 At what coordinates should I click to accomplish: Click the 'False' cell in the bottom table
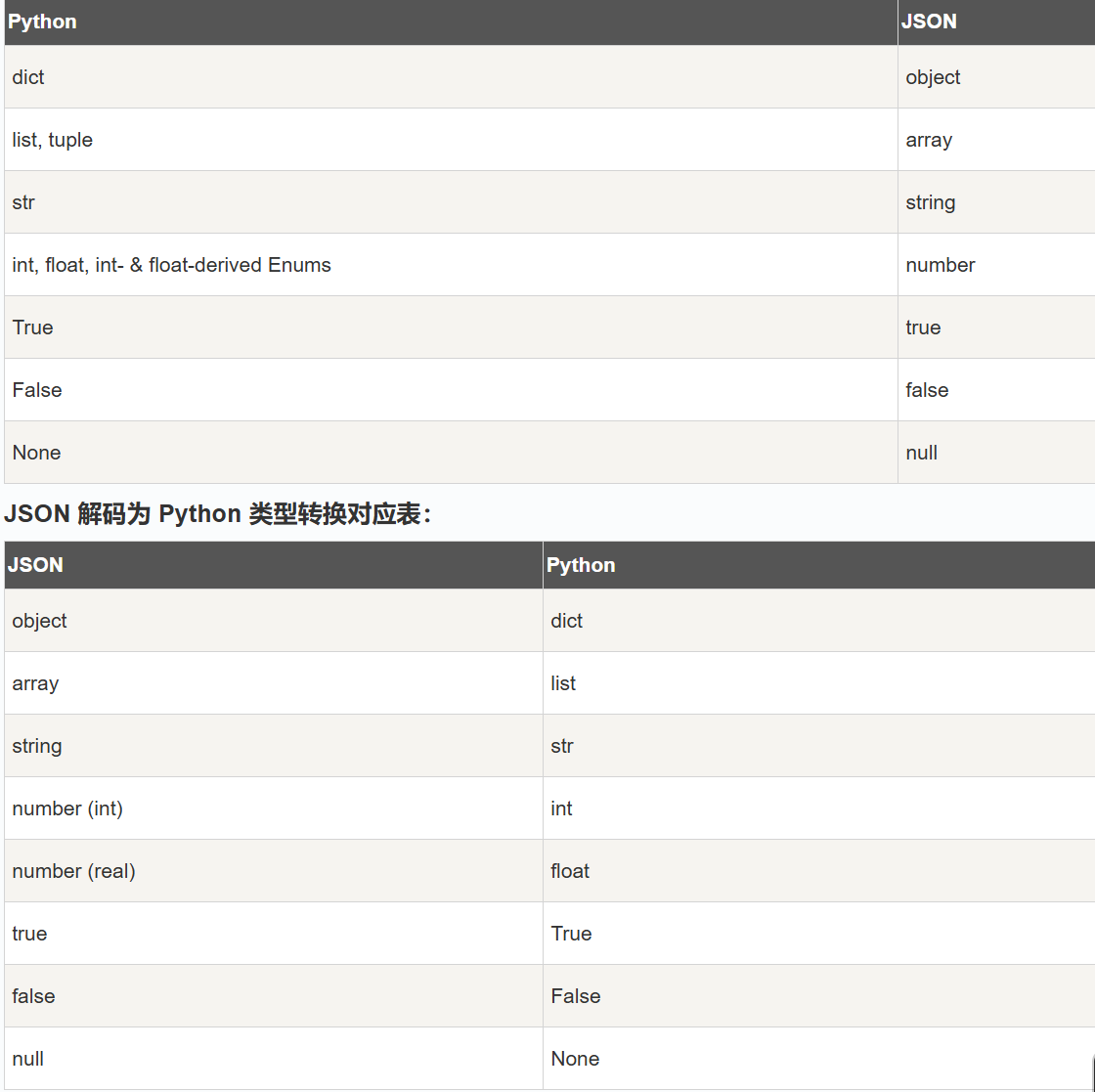pos(576,996)
